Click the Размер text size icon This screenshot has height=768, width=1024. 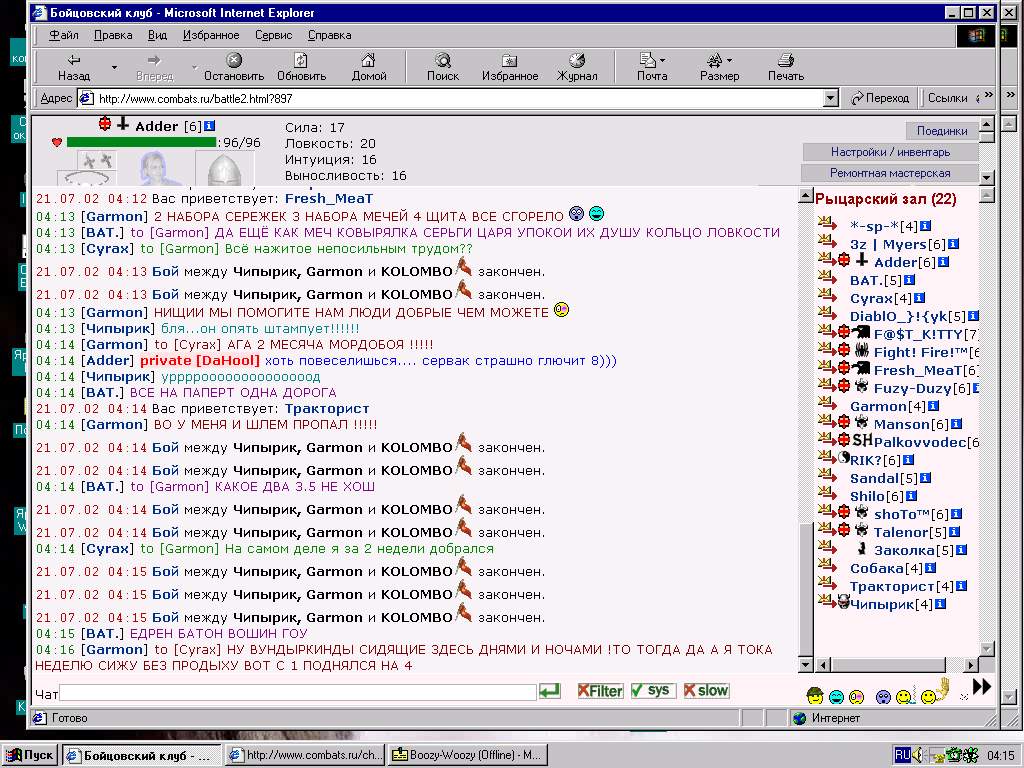click(x=715, y=60)
